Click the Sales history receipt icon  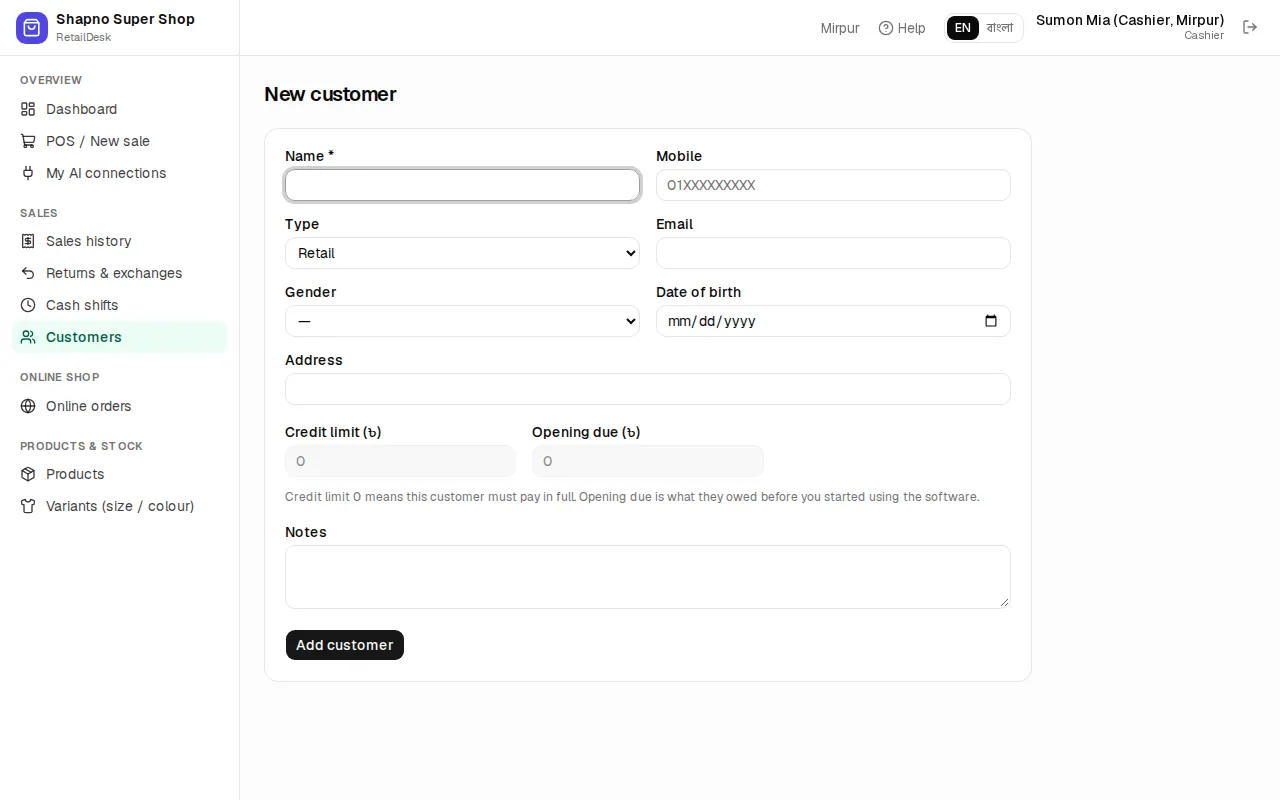(x=28, y=241)
